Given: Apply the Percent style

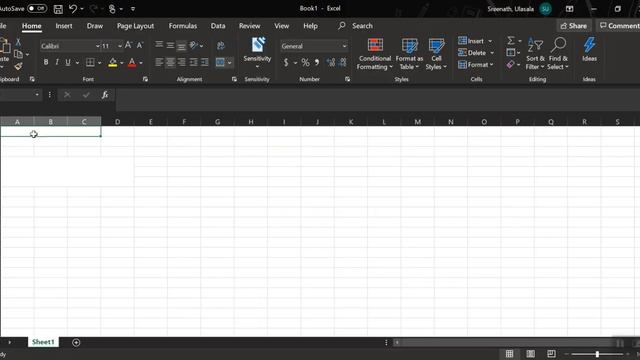Looking at the screenshot, I should tap(305, 62).
